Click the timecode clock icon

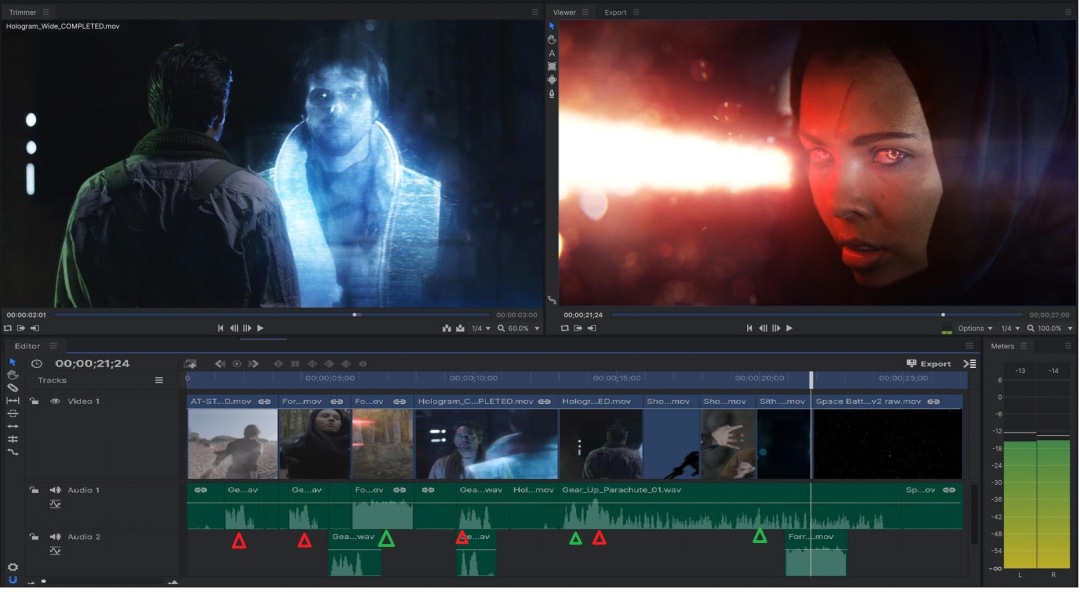pos(37,364)
